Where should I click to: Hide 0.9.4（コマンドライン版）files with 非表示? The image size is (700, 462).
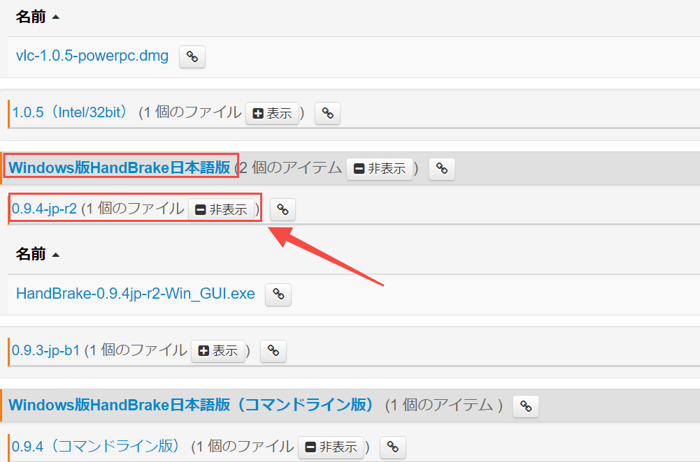pos(331,447)
